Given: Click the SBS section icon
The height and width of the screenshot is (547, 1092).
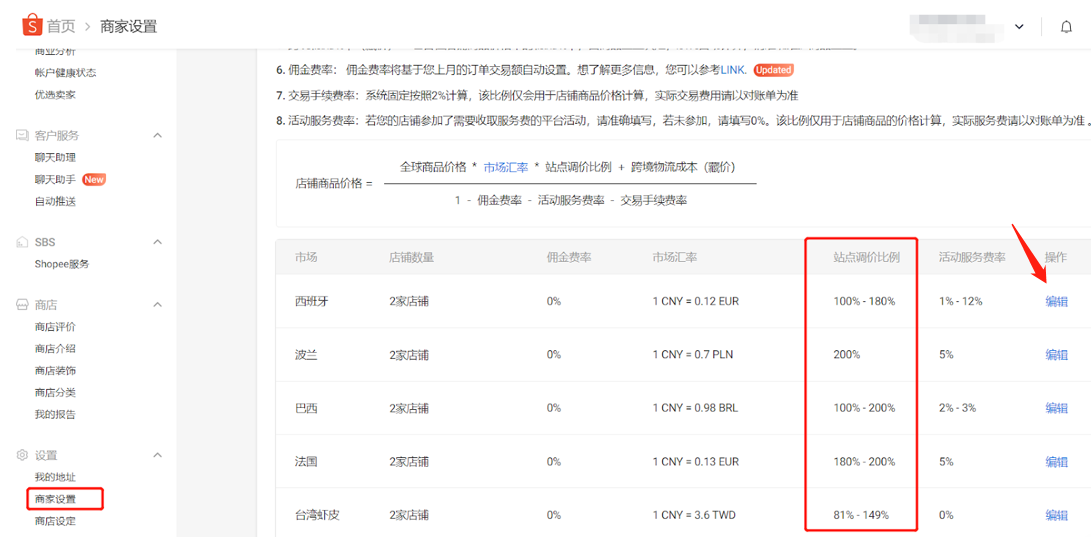Looking at the screenshot, I should coord(22,242).
